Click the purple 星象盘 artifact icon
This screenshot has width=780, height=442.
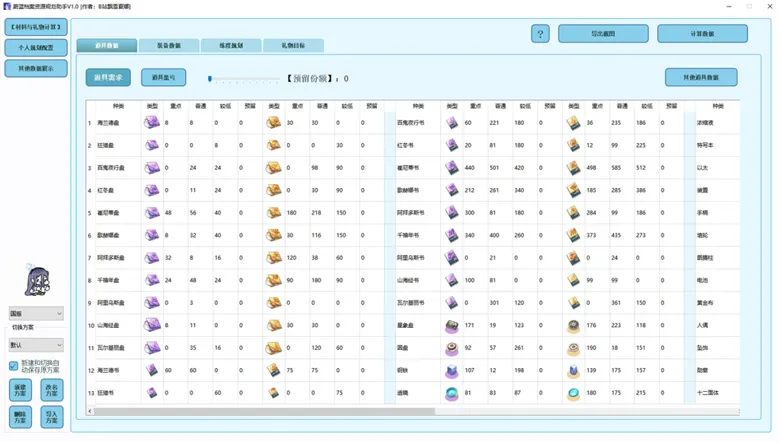[x=452, y=326]
